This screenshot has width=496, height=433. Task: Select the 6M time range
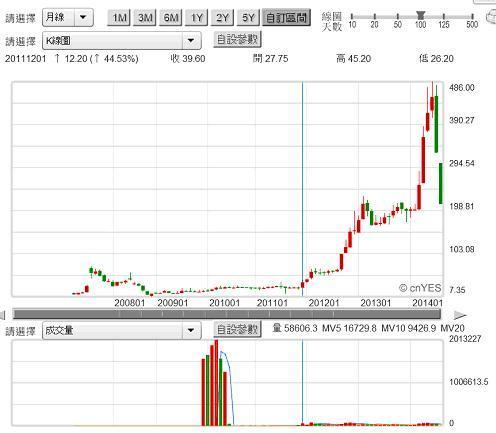171,18
